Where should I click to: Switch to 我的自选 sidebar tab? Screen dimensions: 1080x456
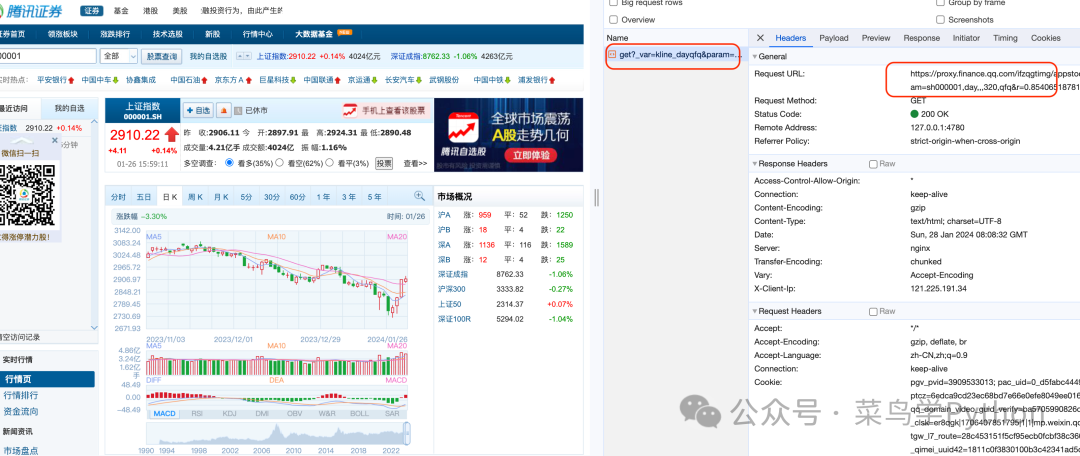pyautogui.click(x=70, y=108)
